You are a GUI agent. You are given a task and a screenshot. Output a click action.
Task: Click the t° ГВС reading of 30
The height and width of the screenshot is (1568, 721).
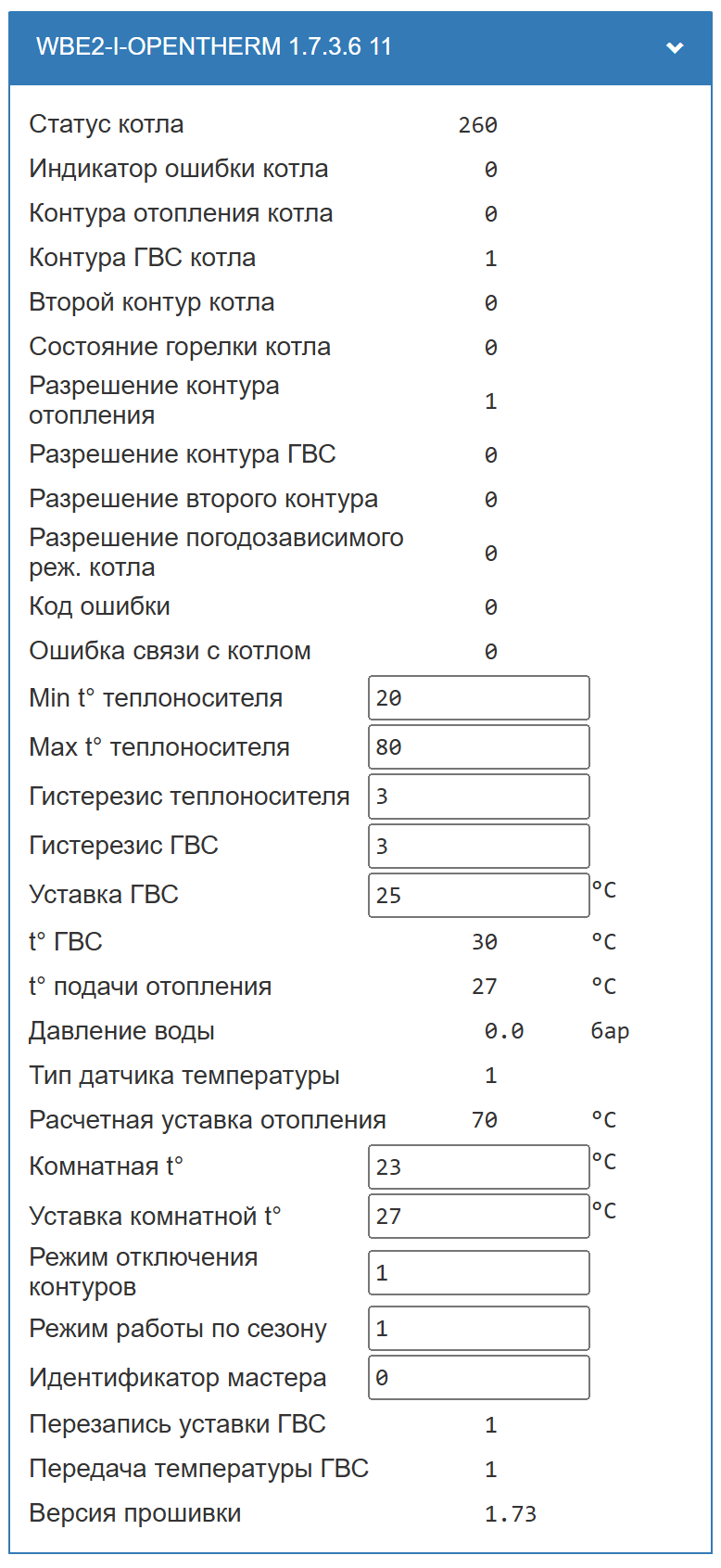point(485,942)
